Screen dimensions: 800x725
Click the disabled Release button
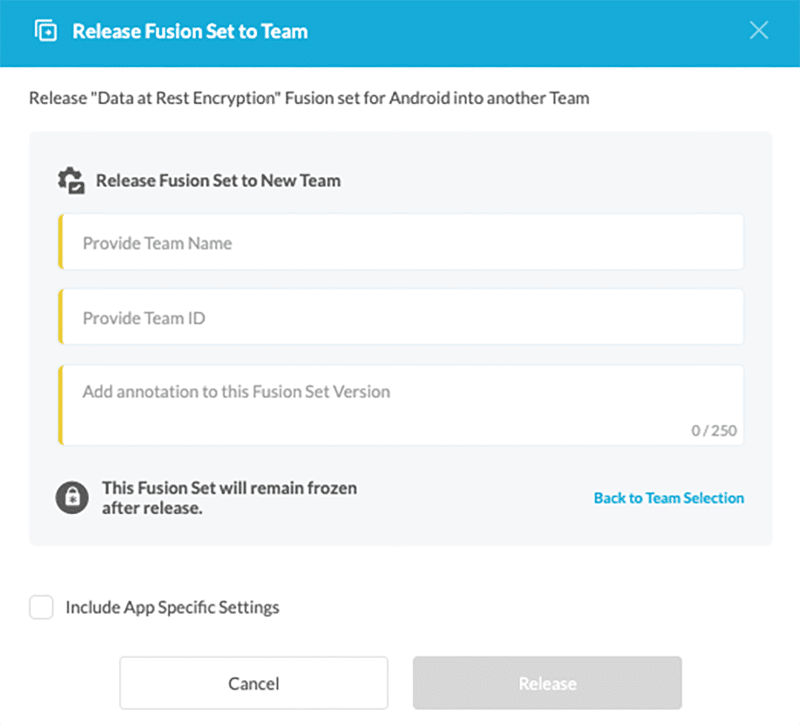pos(547,683)
